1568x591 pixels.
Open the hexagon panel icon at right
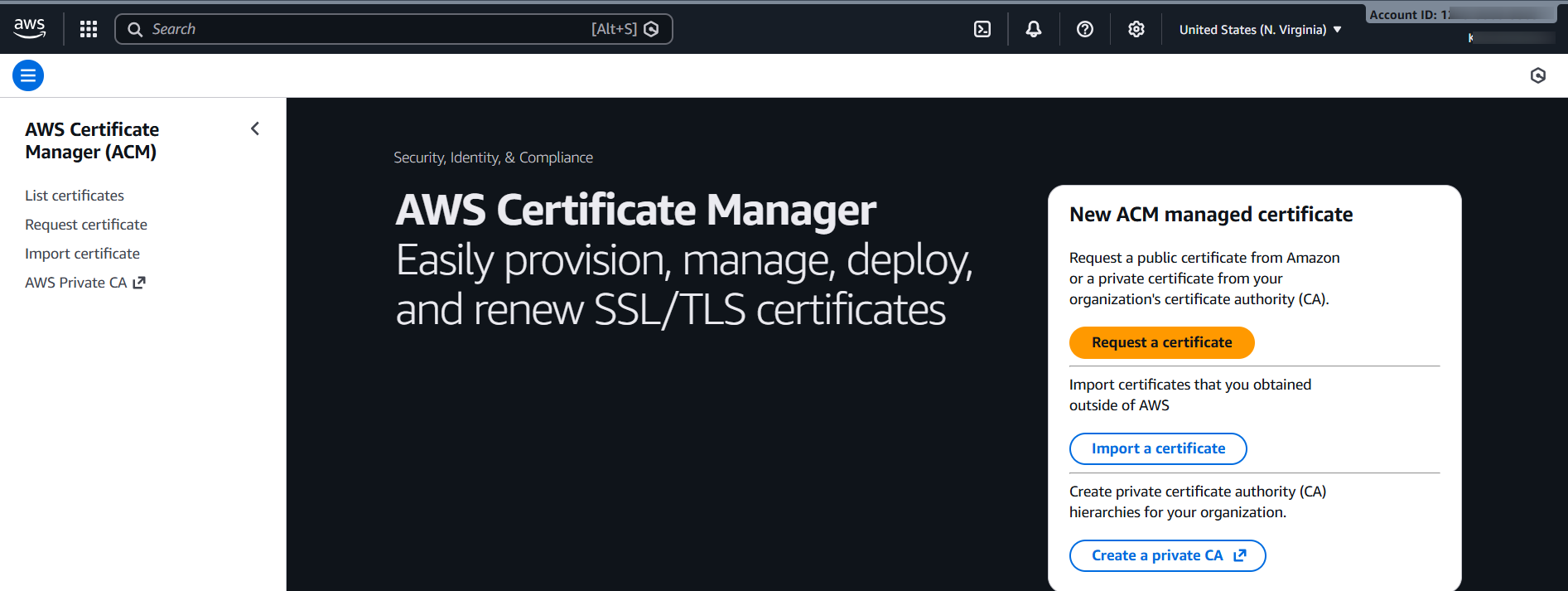1538,75
